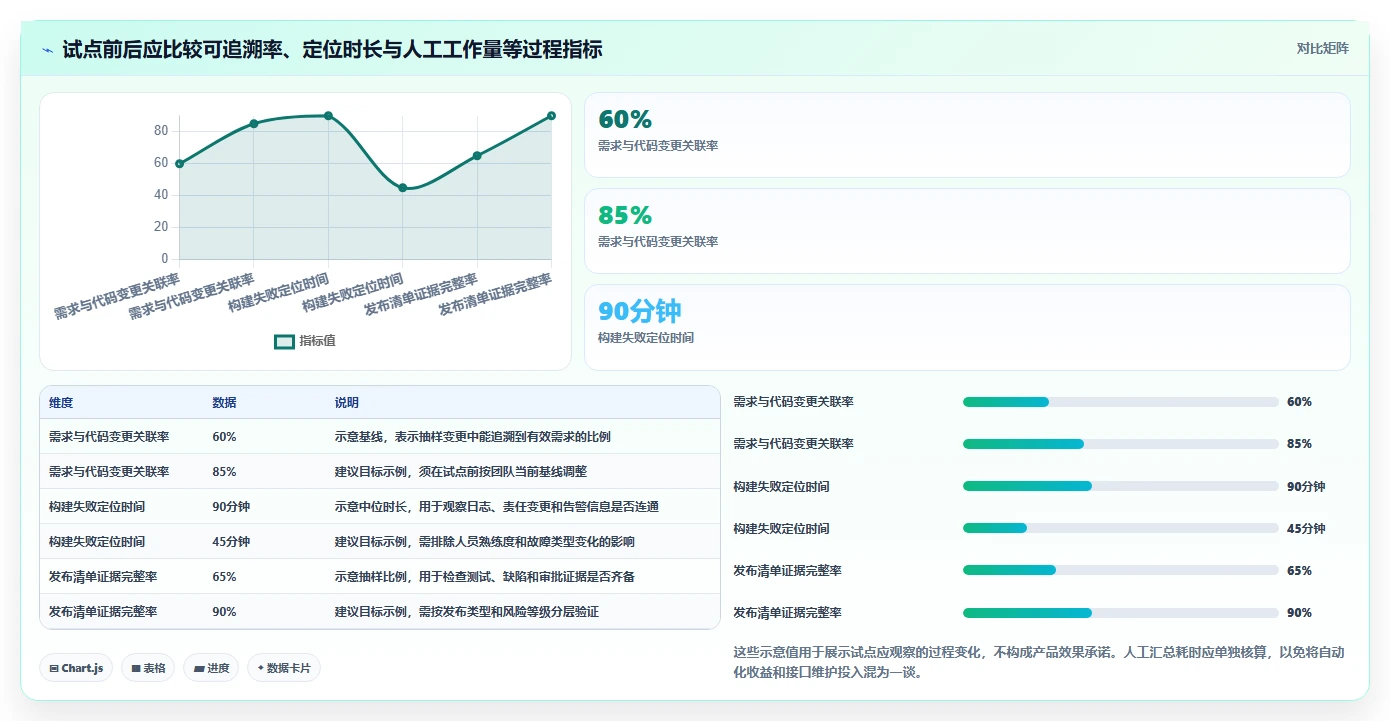Select the table cell showing 65%

pyautogui.click(x=224, y=577)
